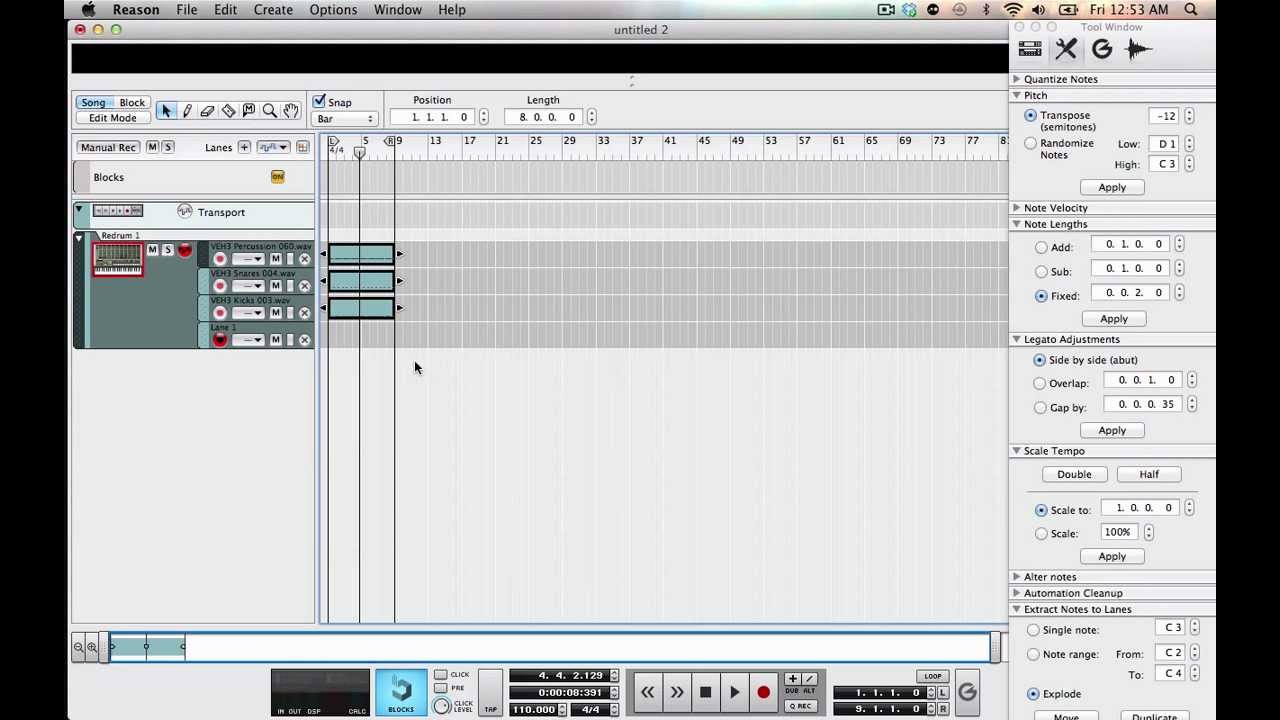Start playback with Play button
The image size is (1280, 720).
pos(735,692)
